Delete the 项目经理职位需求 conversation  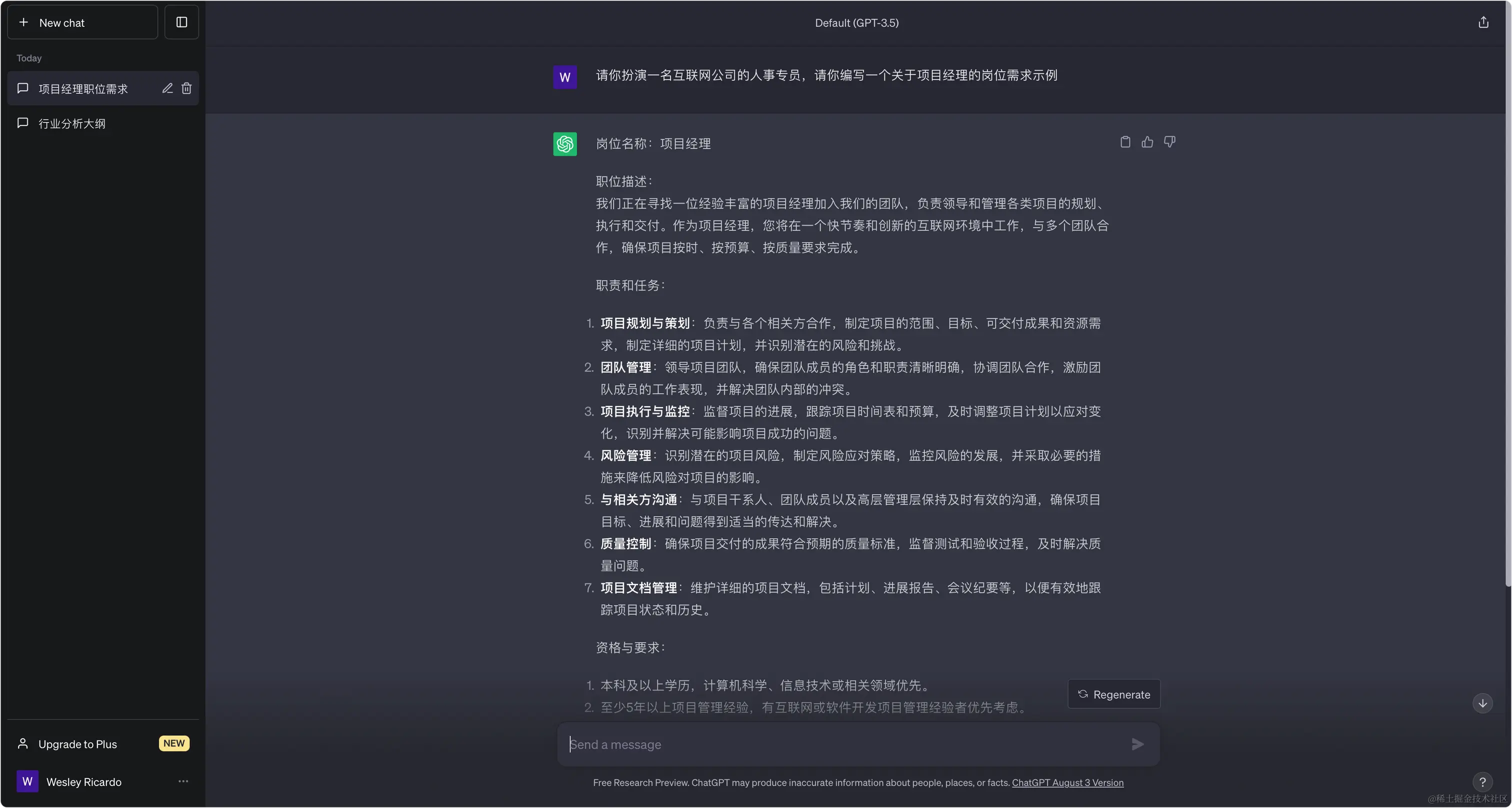coord(187,89)
